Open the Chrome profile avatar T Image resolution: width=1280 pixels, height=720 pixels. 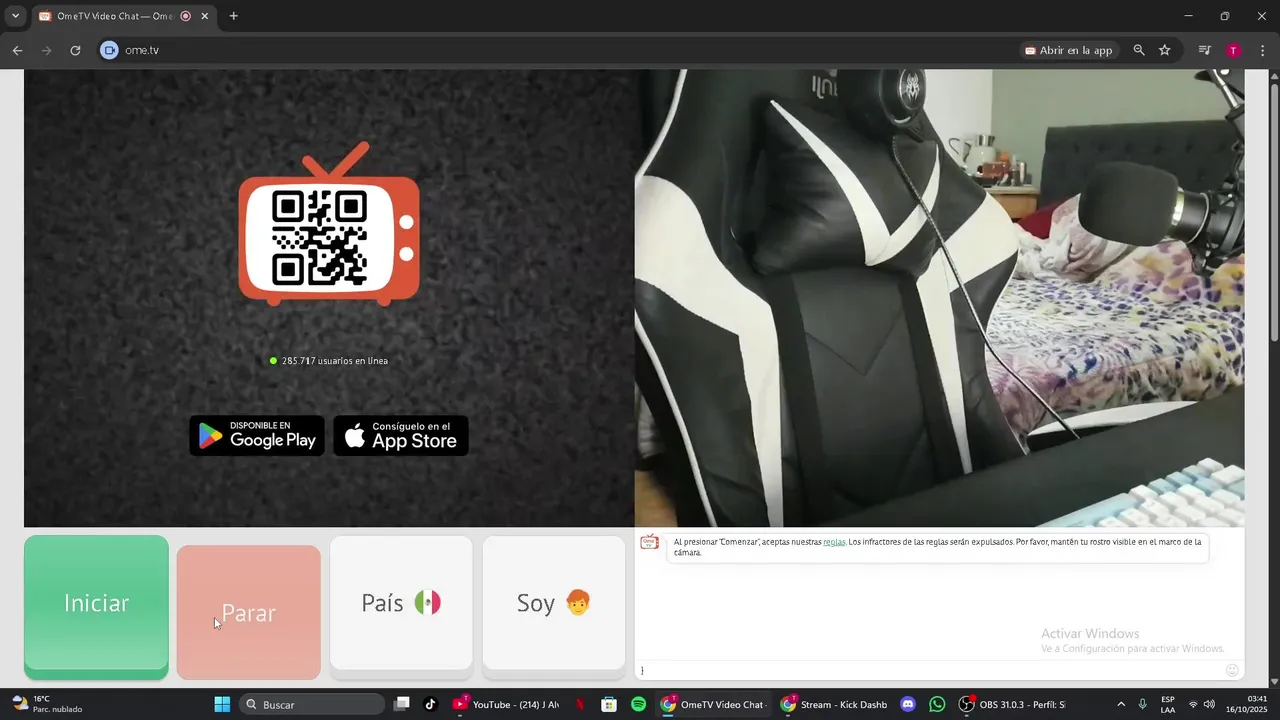[x=1233, y=50]
